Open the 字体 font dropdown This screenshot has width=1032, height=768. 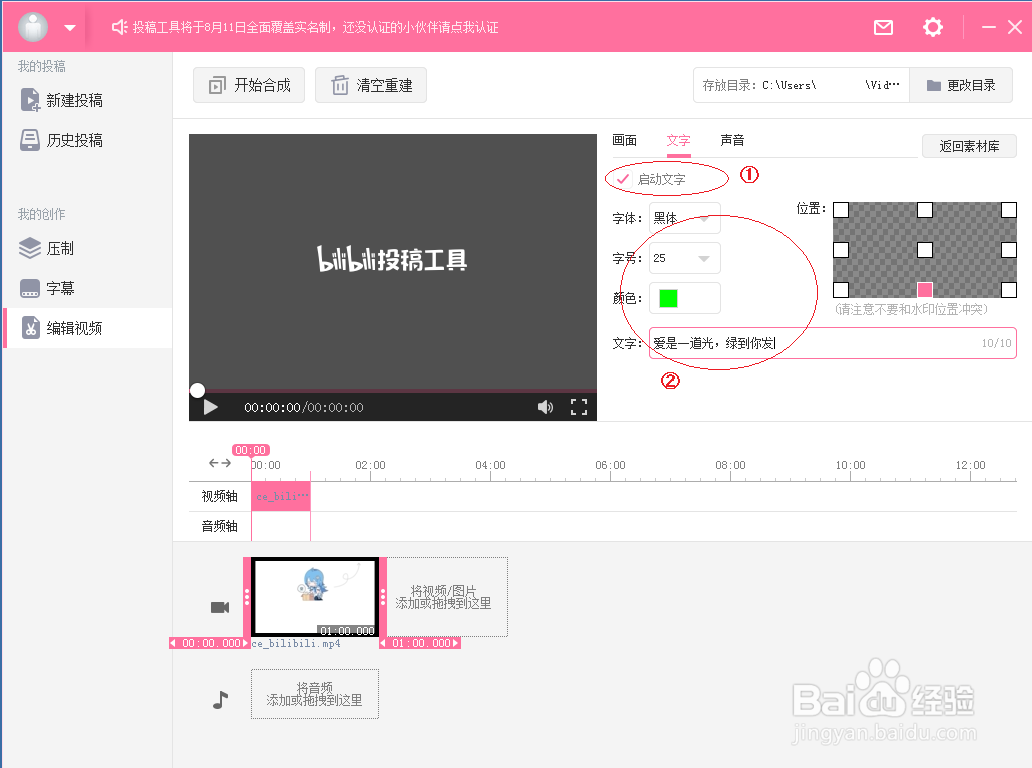684,218
